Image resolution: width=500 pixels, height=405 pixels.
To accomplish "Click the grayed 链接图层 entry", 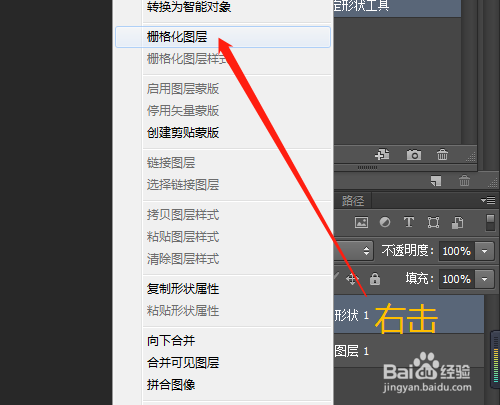I will [171, 163].
